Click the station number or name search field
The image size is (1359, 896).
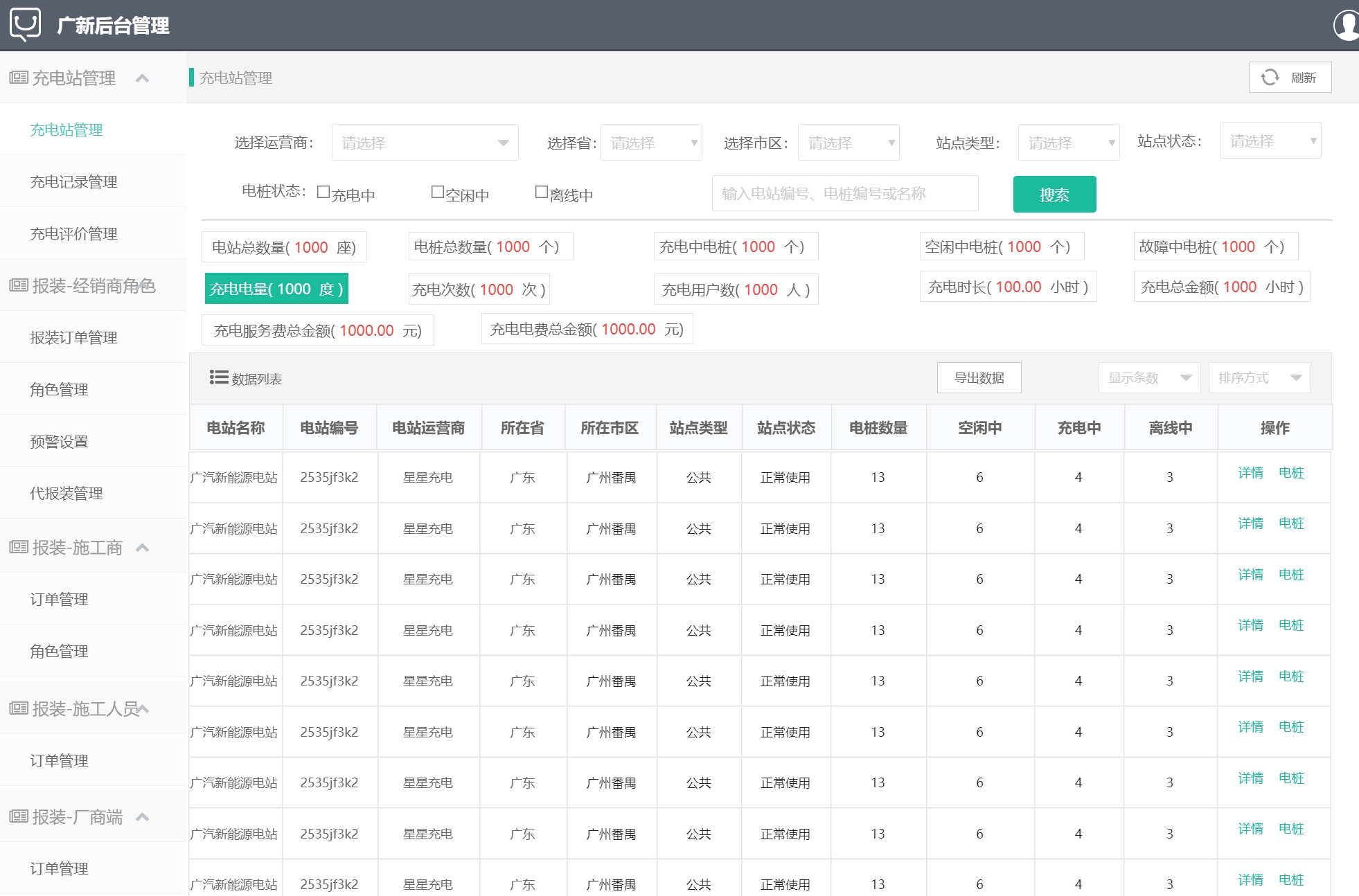coord(845,193)
